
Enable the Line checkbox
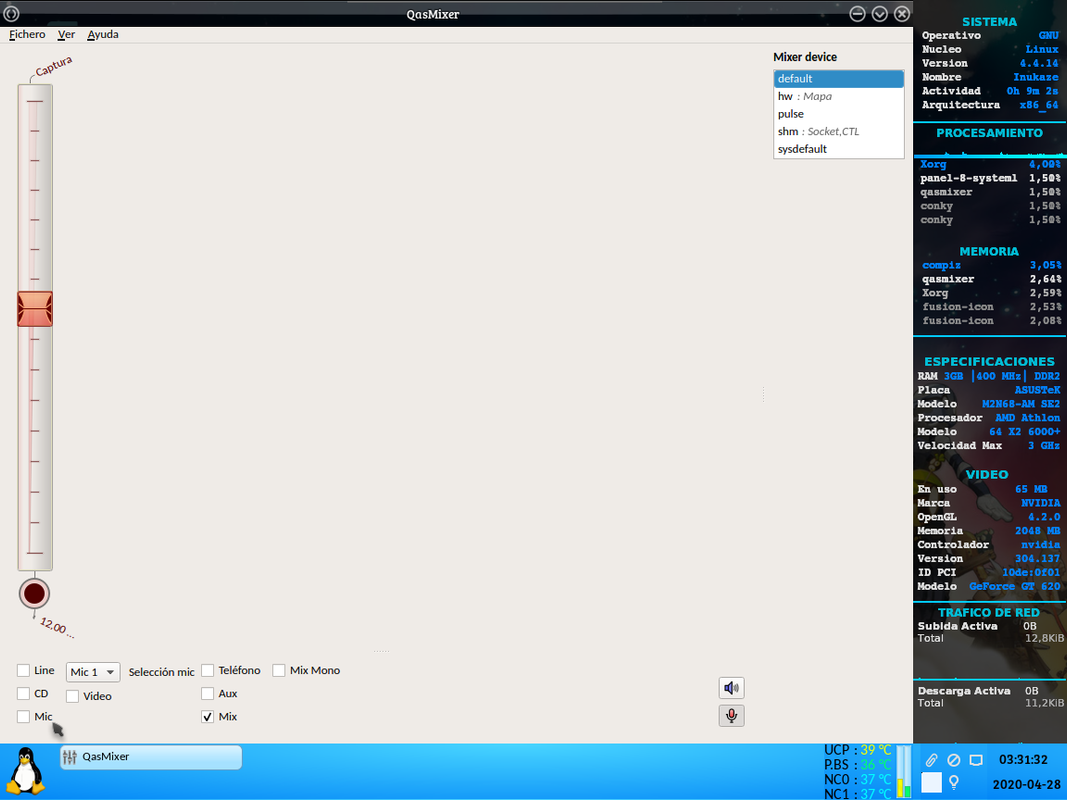(23, 671)
